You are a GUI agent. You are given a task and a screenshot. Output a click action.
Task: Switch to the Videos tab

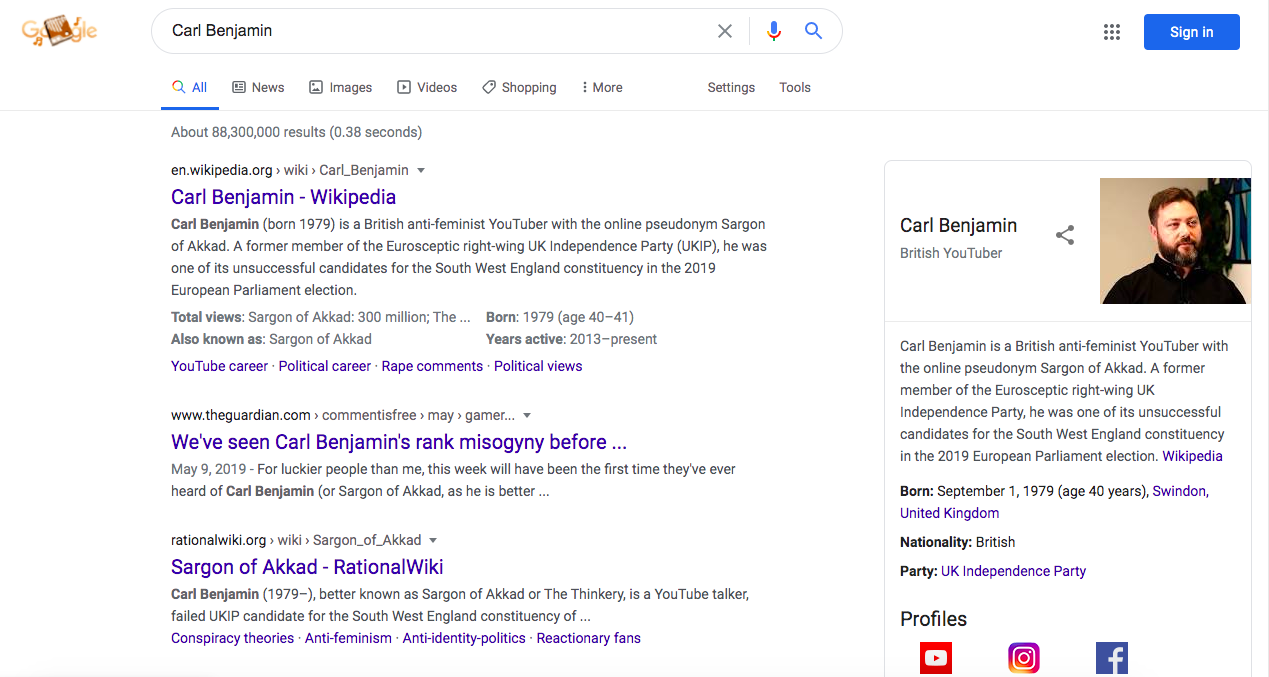click(427, 87)
